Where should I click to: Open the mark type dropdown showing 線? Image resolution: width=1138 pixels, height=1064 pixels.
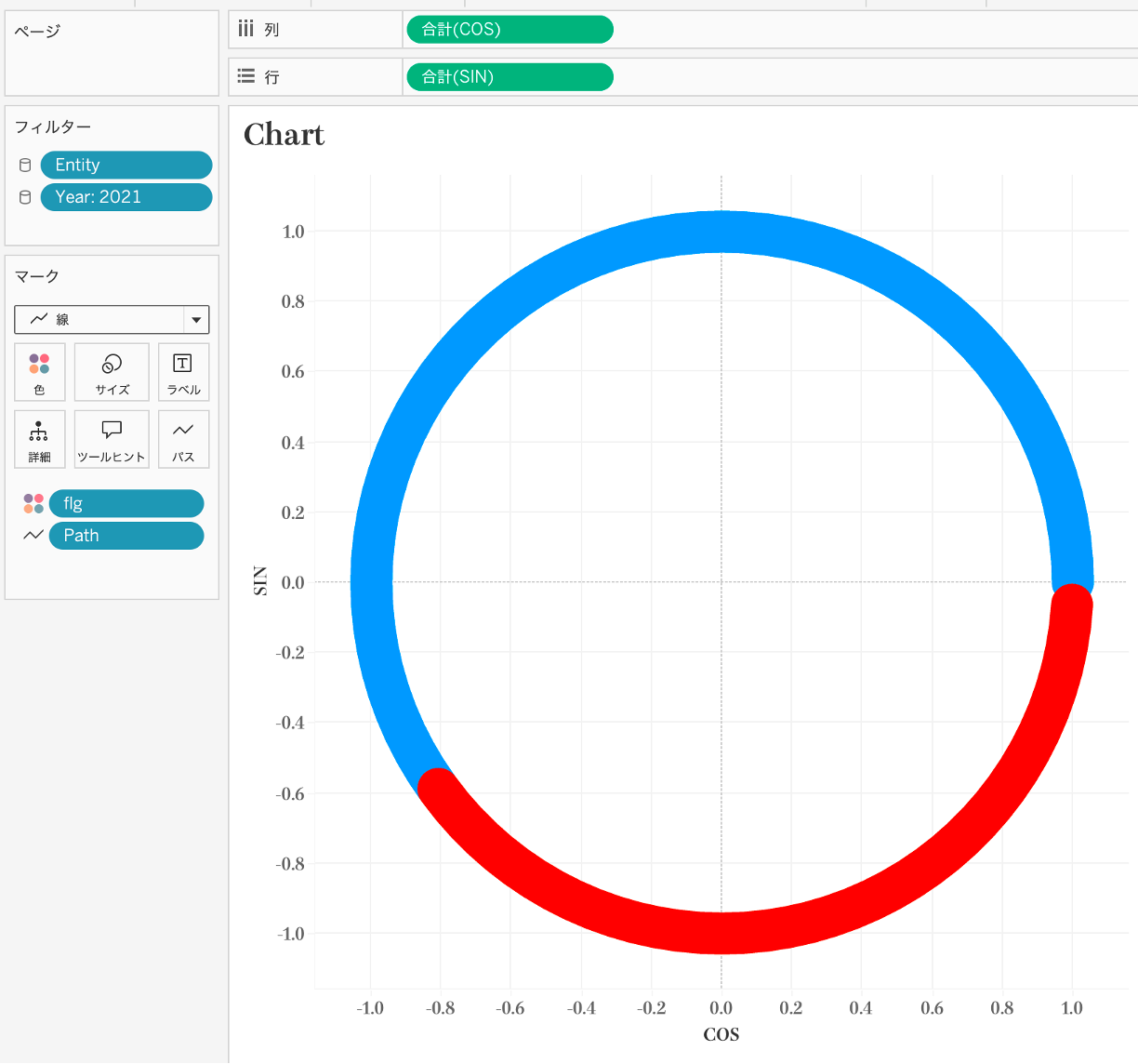click(x=112, y=320)
